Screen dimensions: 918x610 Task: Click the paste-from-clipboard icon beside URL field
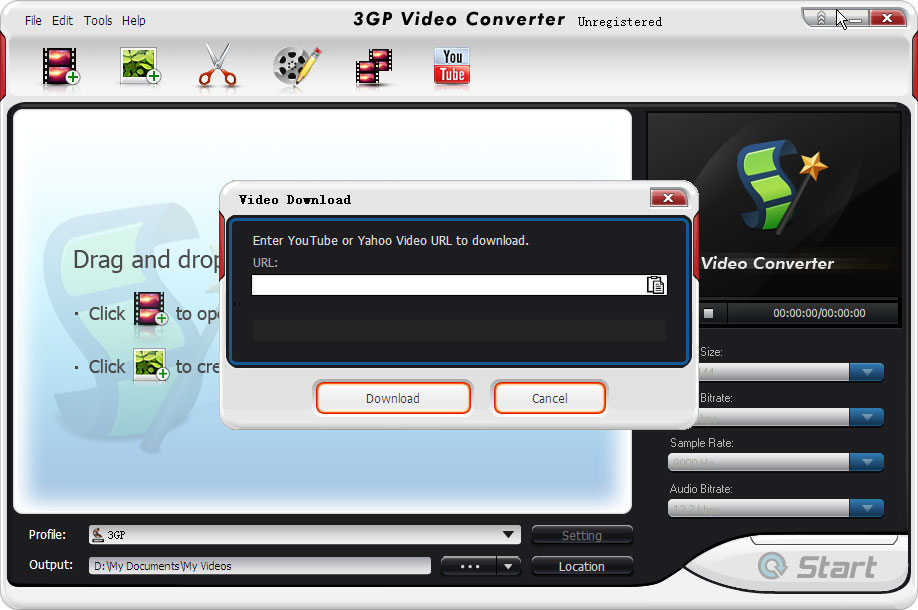click(x=657, y=284)
